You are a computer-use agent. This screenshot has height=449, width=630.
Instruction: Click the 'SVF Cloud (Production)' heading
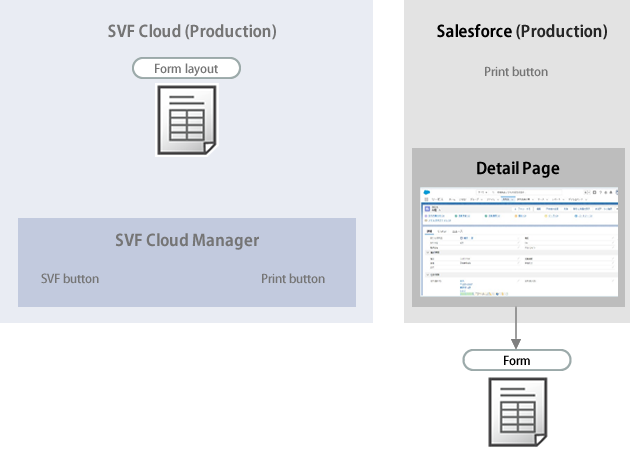(192, 31)
